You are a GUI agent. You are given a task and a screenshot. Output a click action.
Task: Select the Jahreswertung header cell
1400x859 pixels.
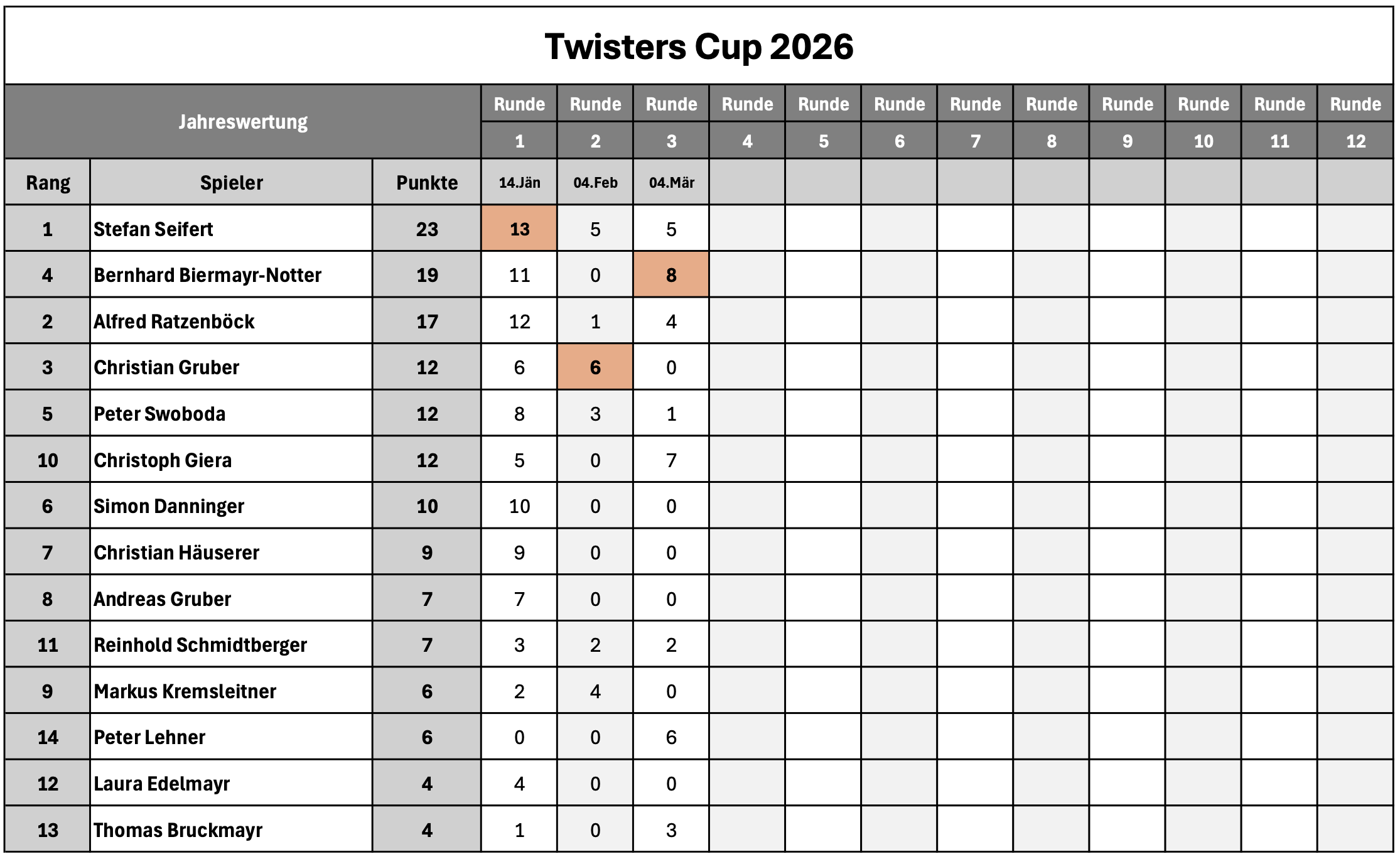243,122
